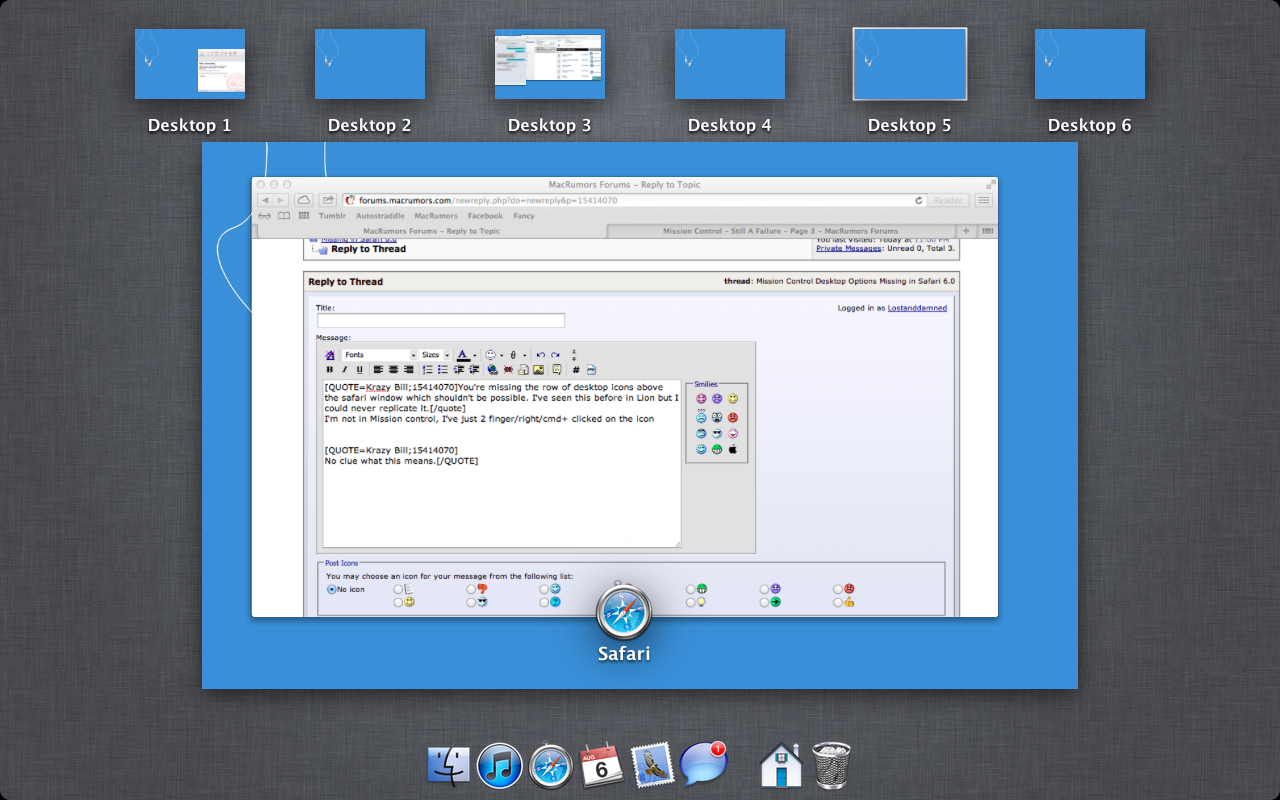Select red angry face post icon radio
The image size is (1280, 800).
[838, 589]
